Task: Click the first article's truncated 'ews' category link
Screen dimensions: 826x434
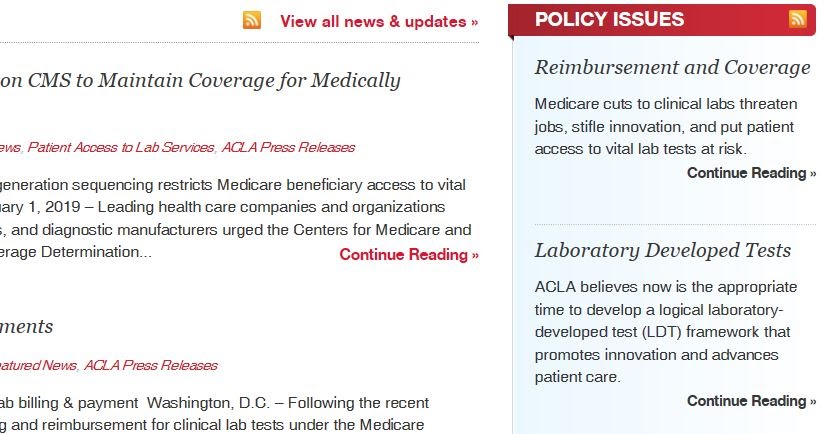Action: tap(10, 147)
